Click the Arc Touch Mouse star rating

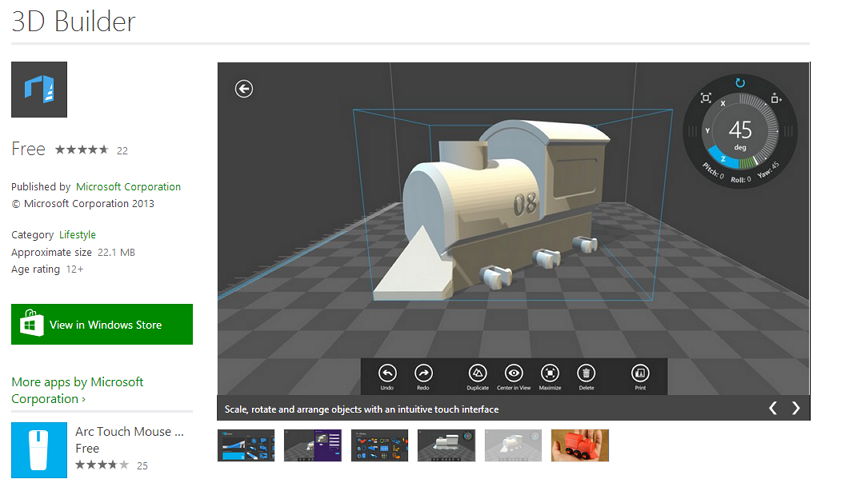click(x=102, y=465)
